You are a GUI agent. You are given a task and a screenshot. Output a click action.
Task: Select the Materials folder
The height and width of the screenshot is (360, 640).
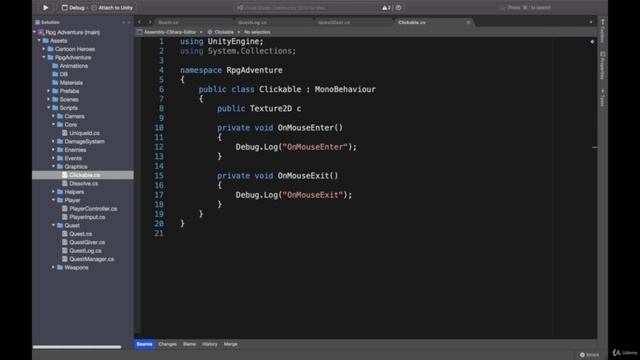[67, 82]
